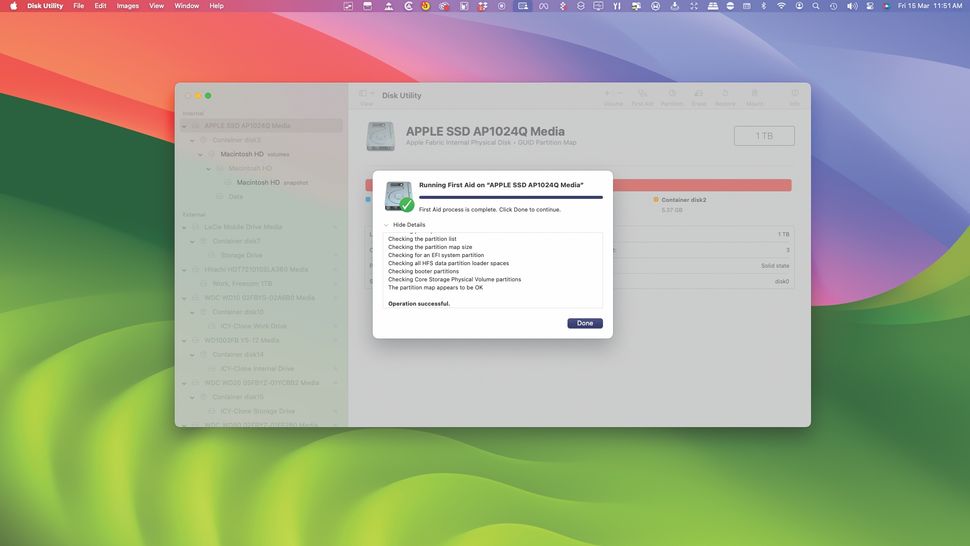Click the Erase toolbar icon
Image resolution: width=970 pixels, height=546 pixels.
coord(698,93)
